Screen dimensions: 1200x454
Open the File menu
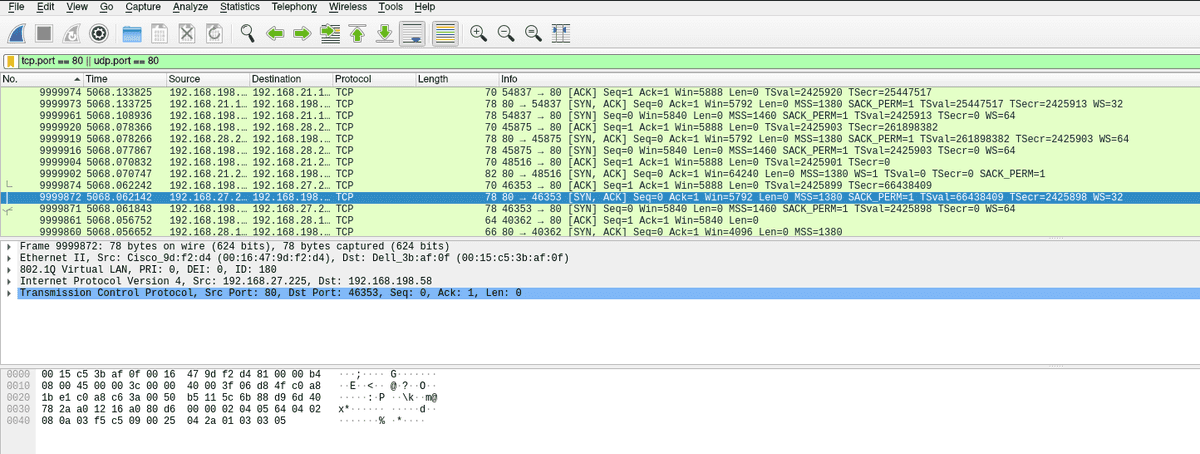point(16,7)
